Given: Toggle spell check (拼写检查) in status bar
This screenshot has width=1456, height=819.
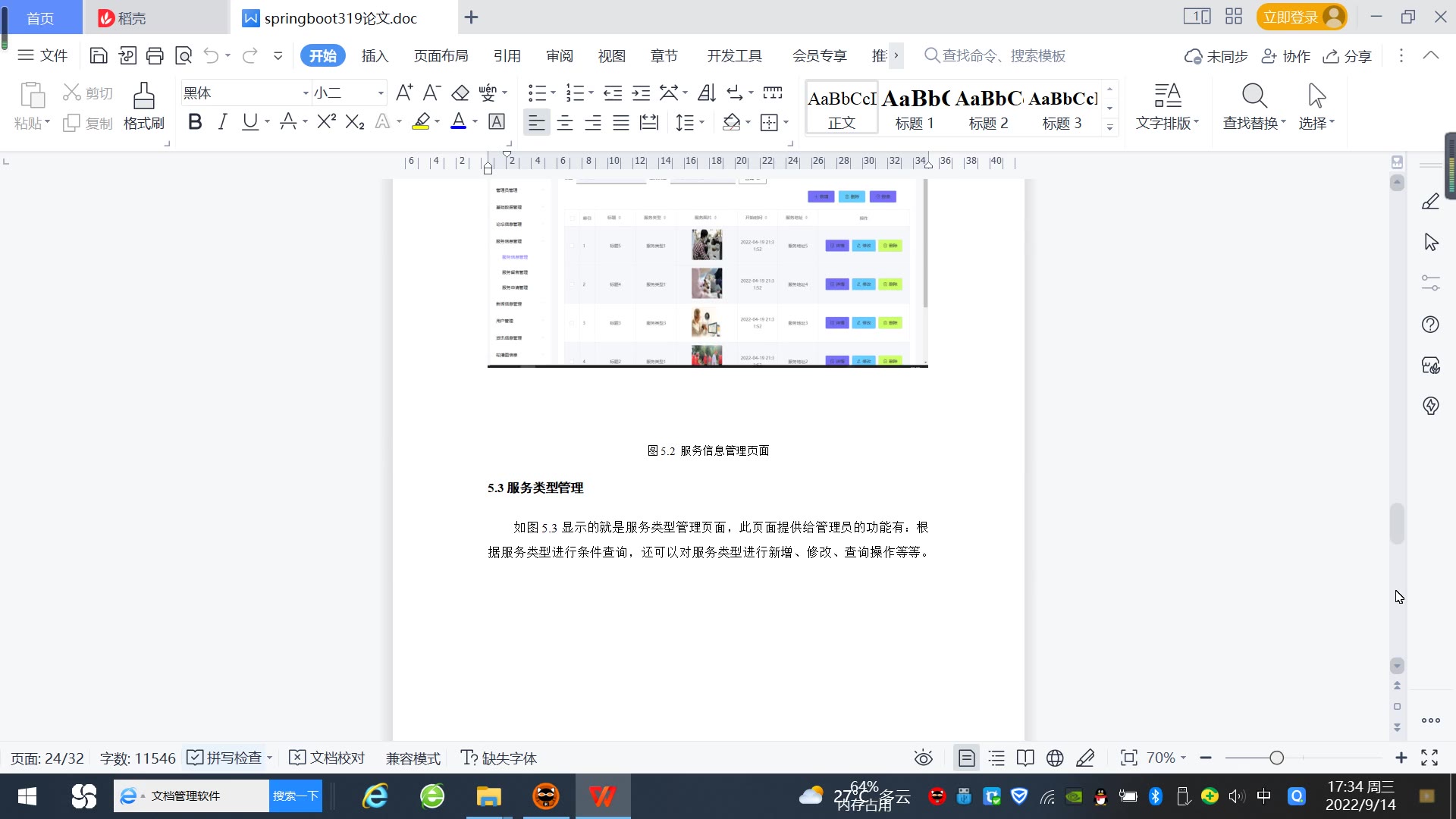Looking at the screenshot, I should [226, 758].
